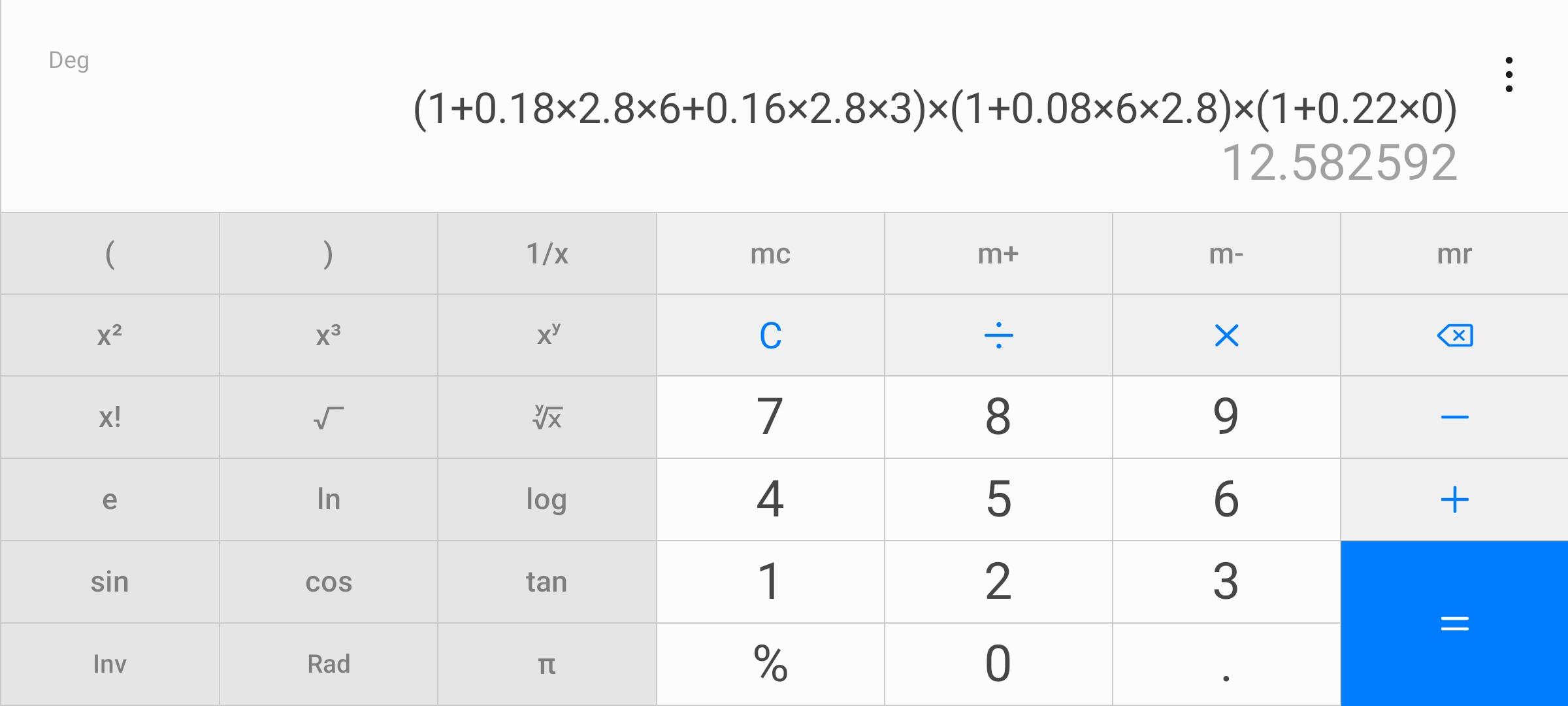
Task: Insert the pi constant
Action: point(547,664)
